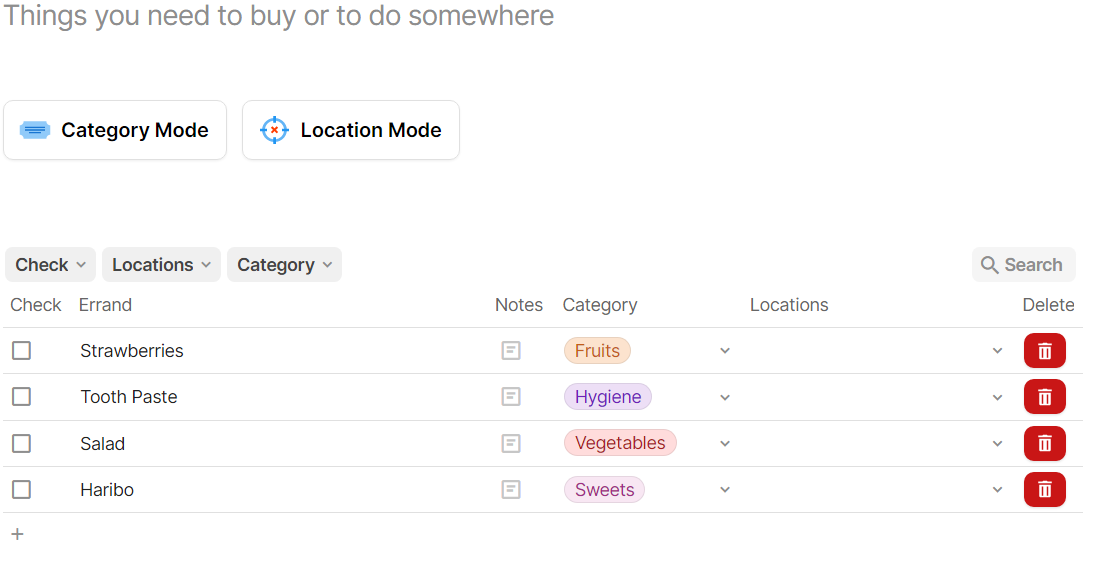Switch to Location Mode
The image size is (1096, 561).
click(x=351, y=130)
